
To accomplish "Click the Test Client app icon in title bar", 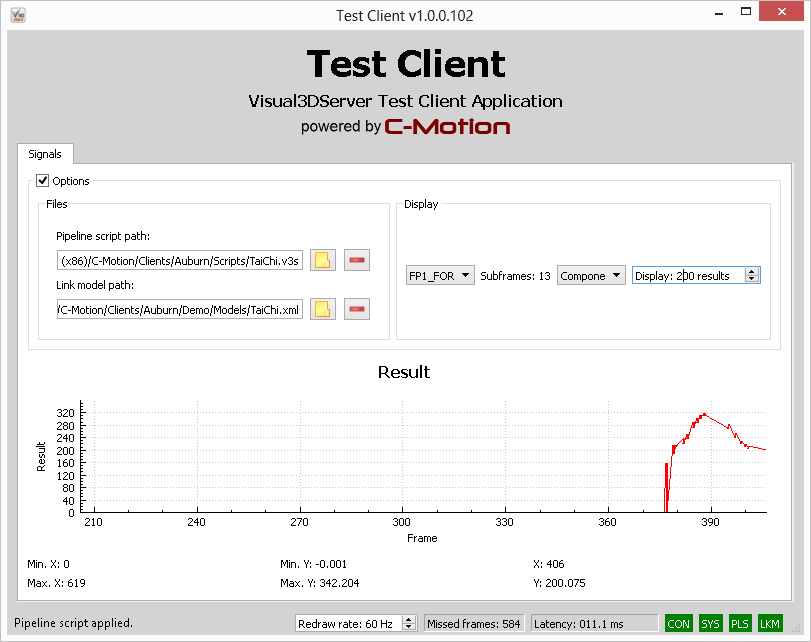I will pyautogui.click(x=18, y=15).
